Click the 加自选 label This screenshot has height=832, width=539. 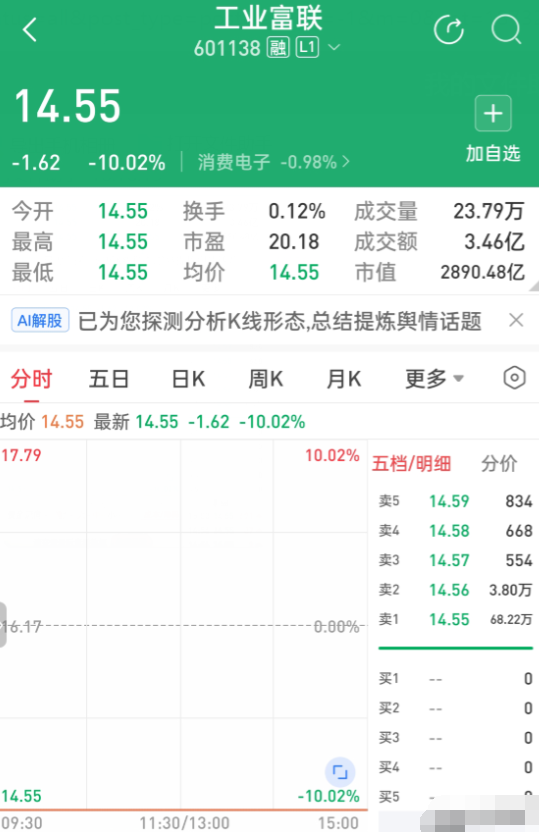tap(493, 153)
